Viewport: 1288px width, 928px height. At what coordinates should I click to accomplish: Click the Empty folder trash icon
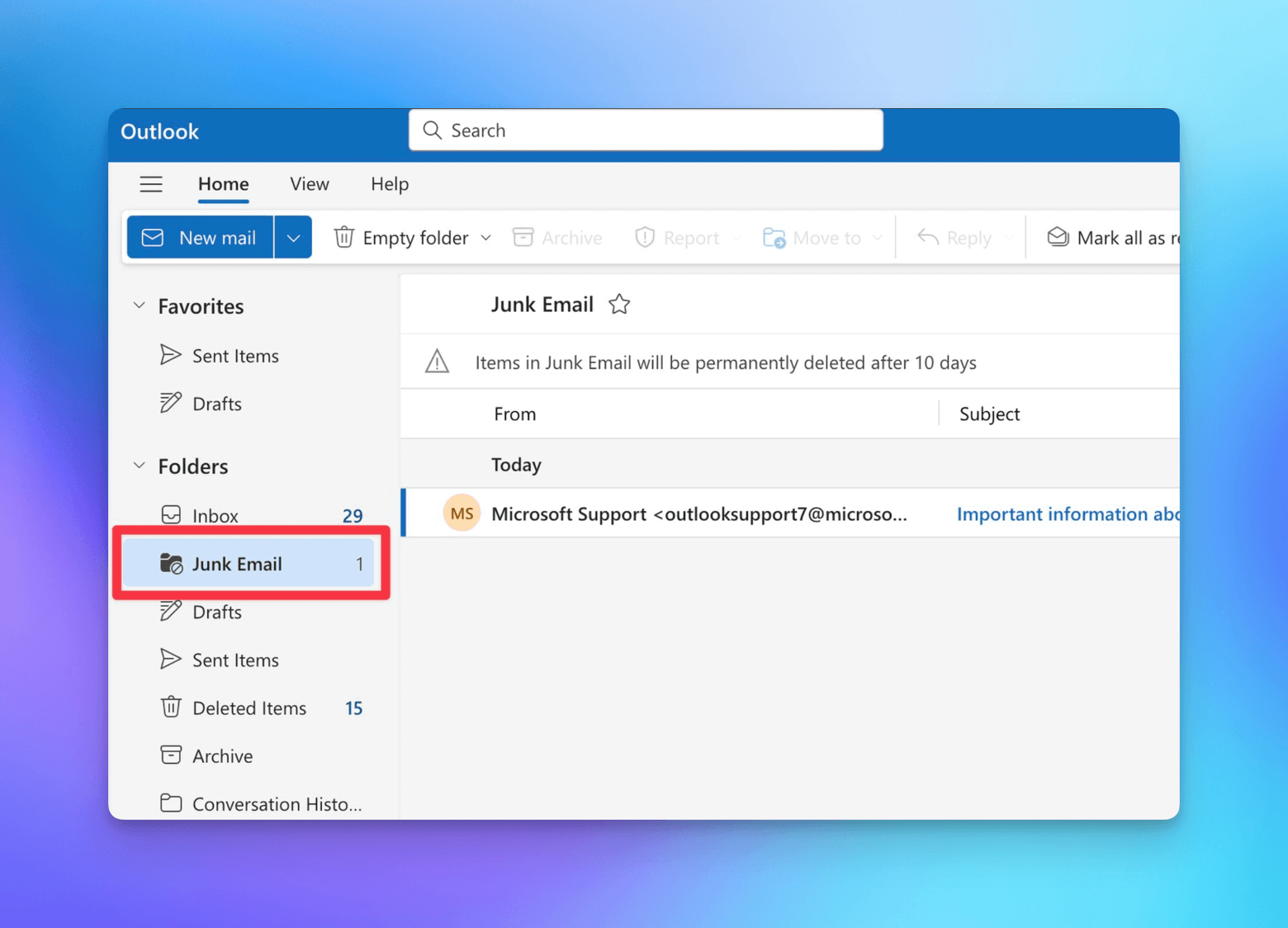[343, 238]
